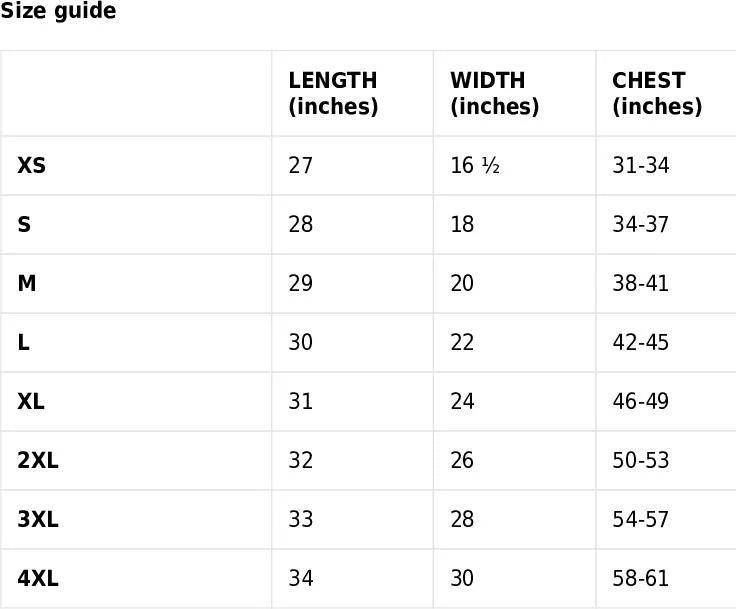Viewport: 736px width, 609px height.
Task: Select the CHEST (inches) column header
Action: click(x=657, y=93)
